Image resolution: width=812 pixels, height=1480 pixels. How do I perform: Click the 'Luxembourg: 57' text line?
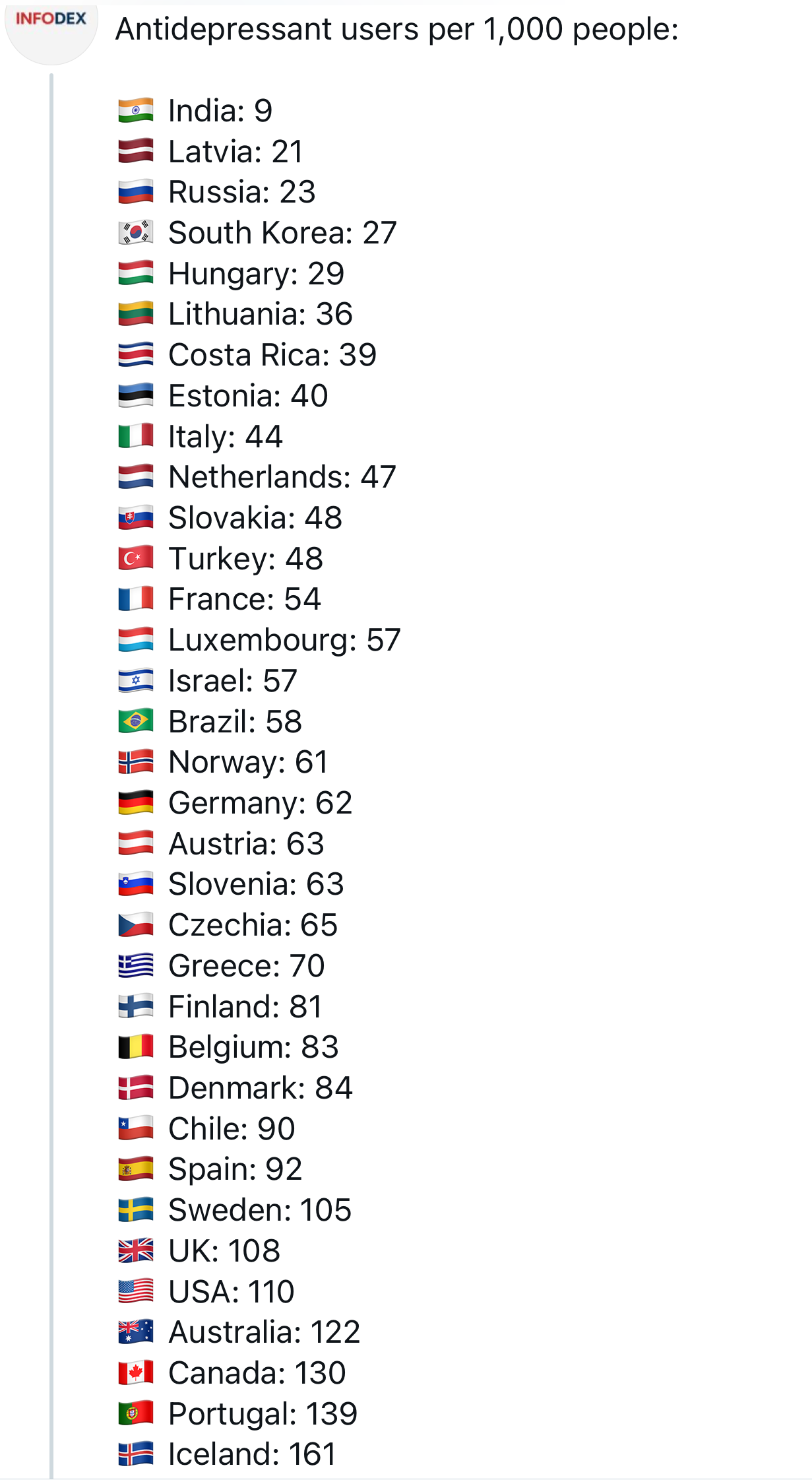tap(284, 640)
